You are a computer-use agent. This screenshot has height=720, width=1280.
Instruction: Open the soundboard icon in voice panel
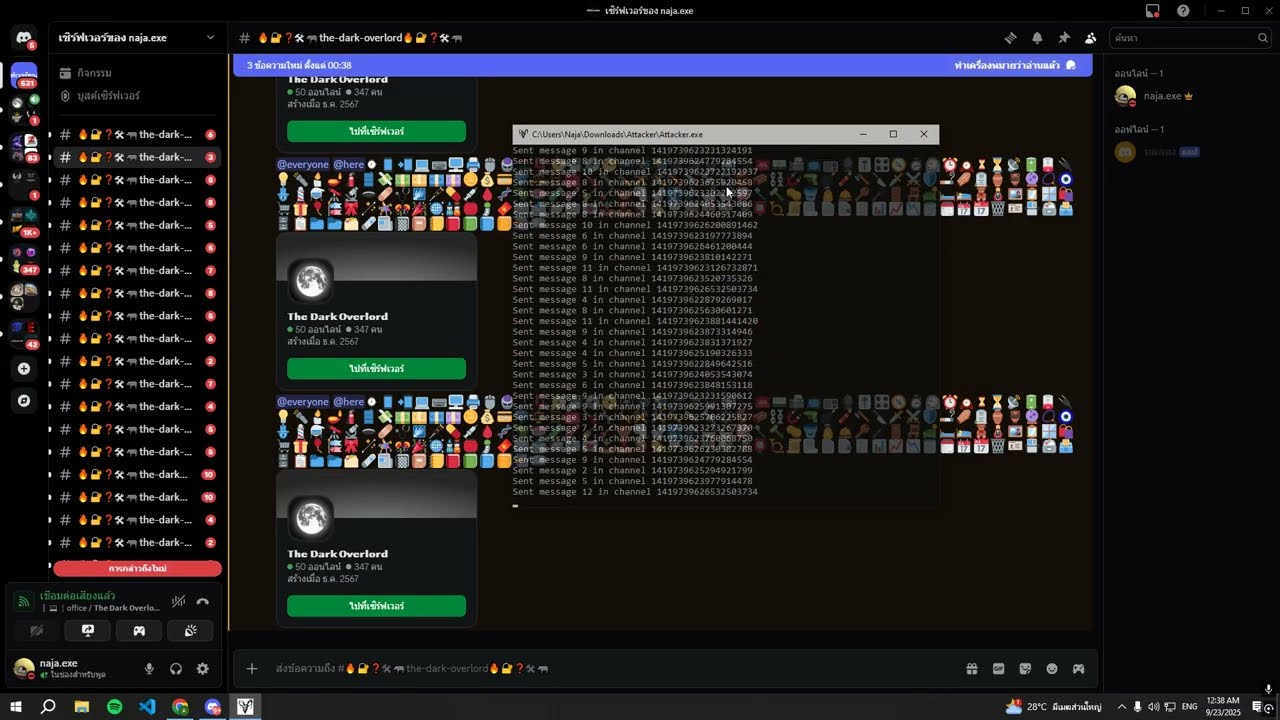click(190, 630)
